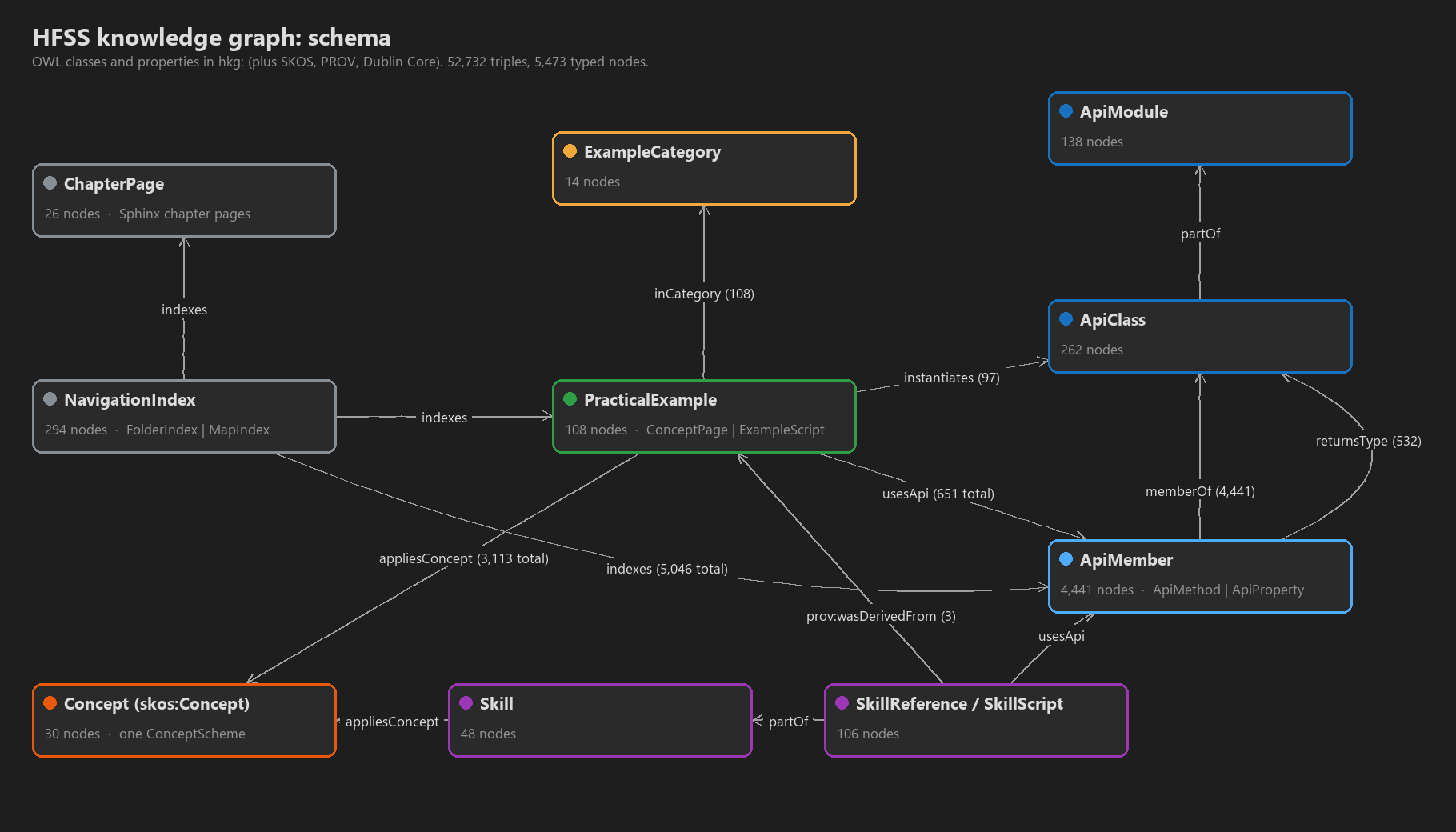Click the '138 nodes' count in ApiModule
Viewport: 1456px width, 832px height.
pyautogui.click(x=1091, y=142)
